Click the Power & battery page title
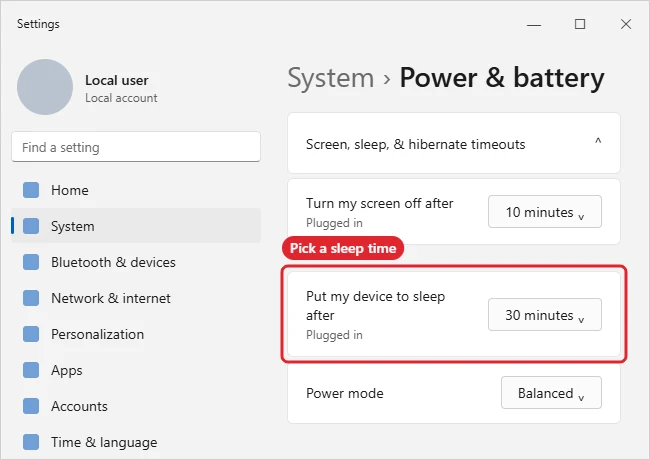The width and height of the screenshot is (650, 460). (x=502, y=78)
